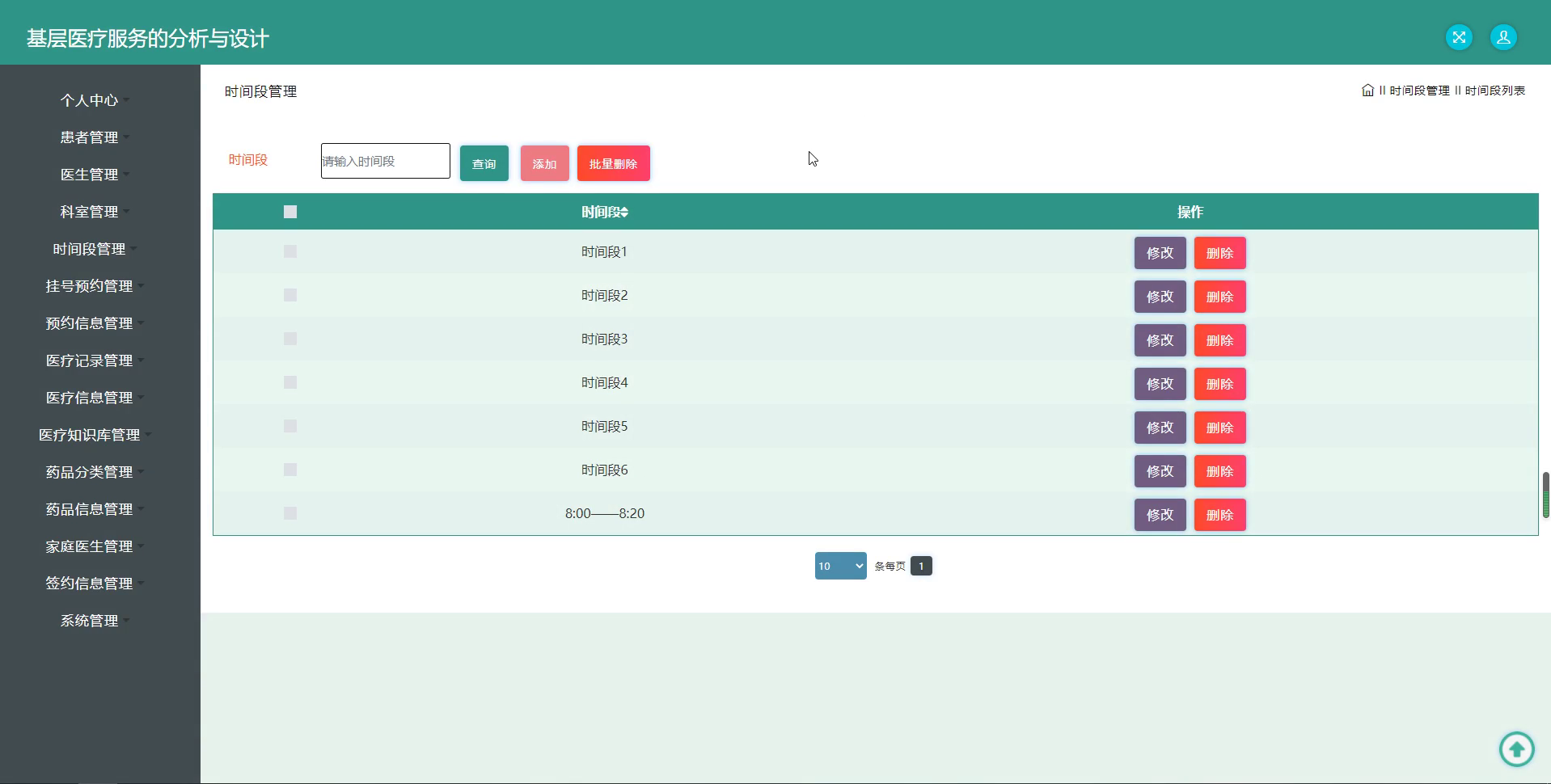Image resolution: width=1551 pixels, height=784 pixels.
Task: Open 家庭医生管理 in sidebar
Action: click(x=95, y=546)
